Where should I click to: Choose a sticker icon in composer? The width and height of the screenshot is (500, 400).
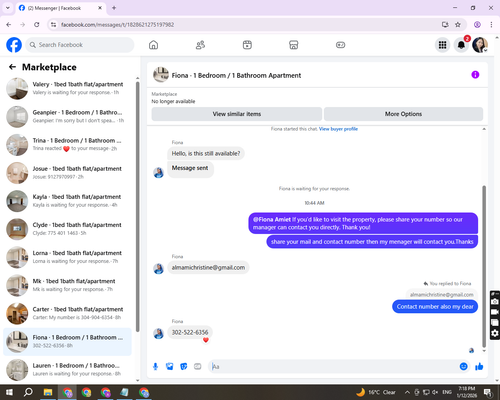[x=184, y=367]
